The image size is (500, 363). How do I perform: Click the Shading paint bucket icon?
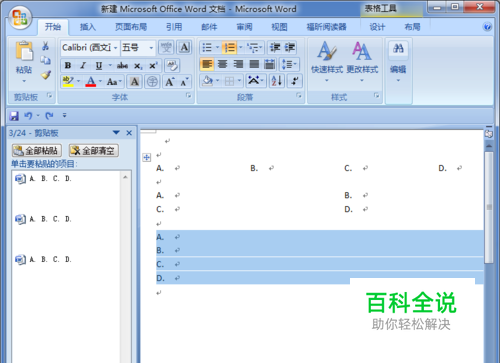tap(207, 81)
